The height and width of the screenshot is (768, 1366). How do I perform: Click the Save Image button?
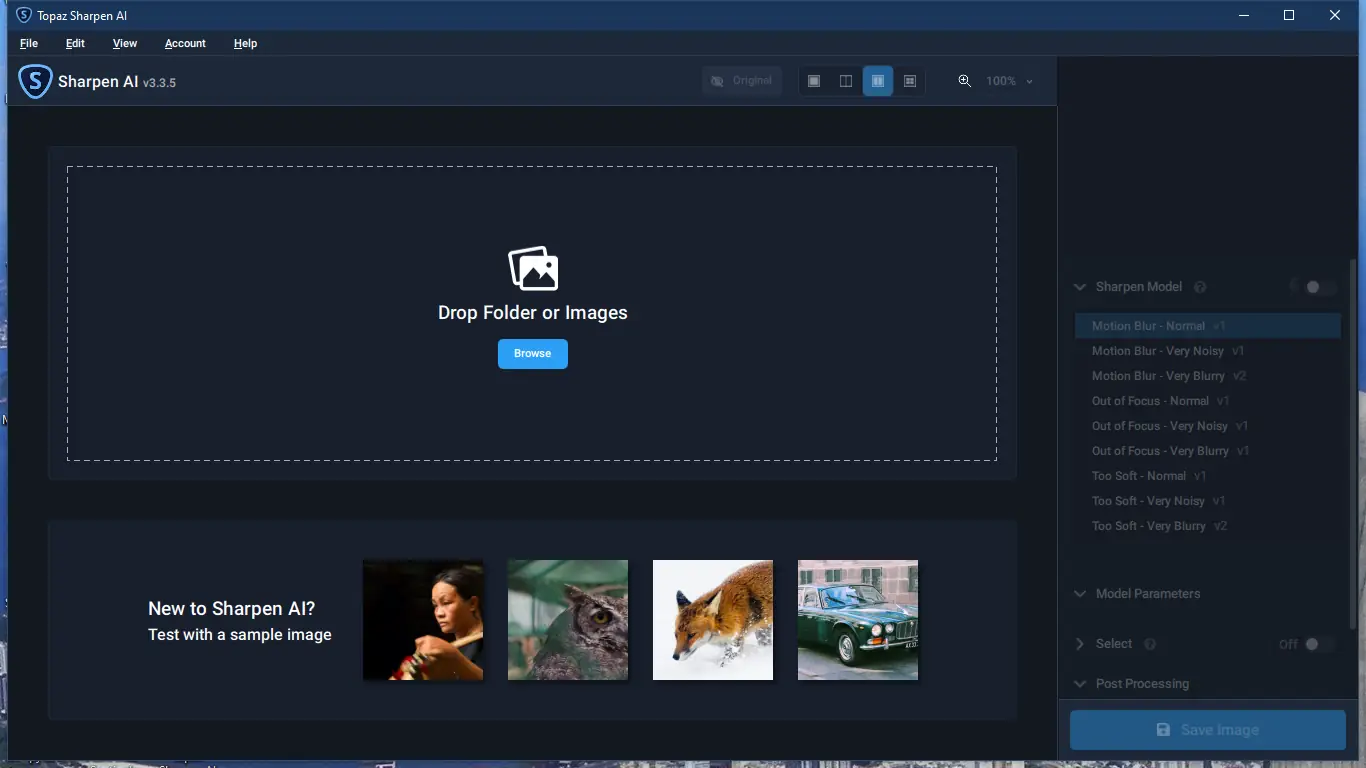(1208, 730)
